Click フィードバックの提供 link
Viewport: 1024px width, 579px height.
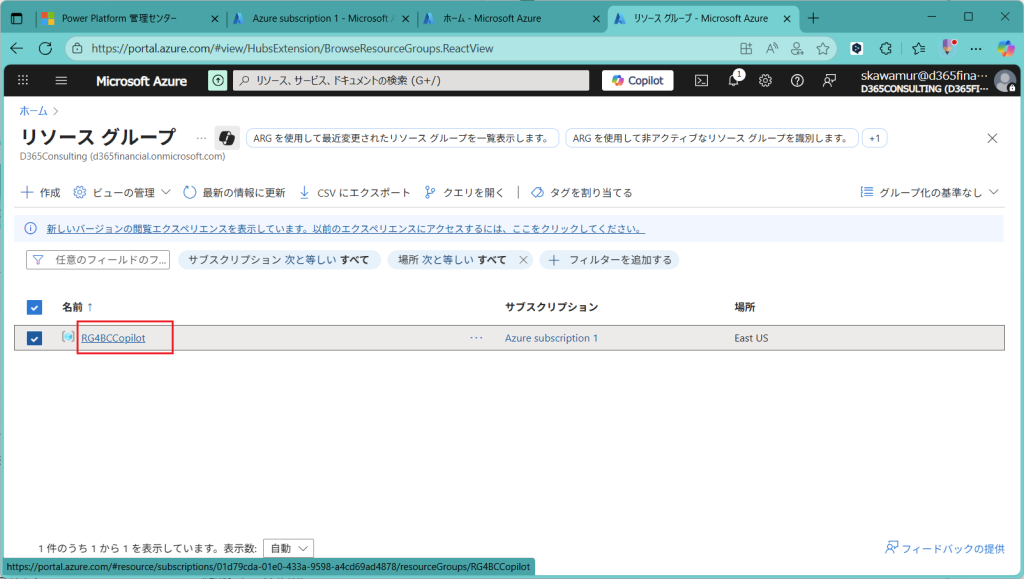click(x=945, y=548)
